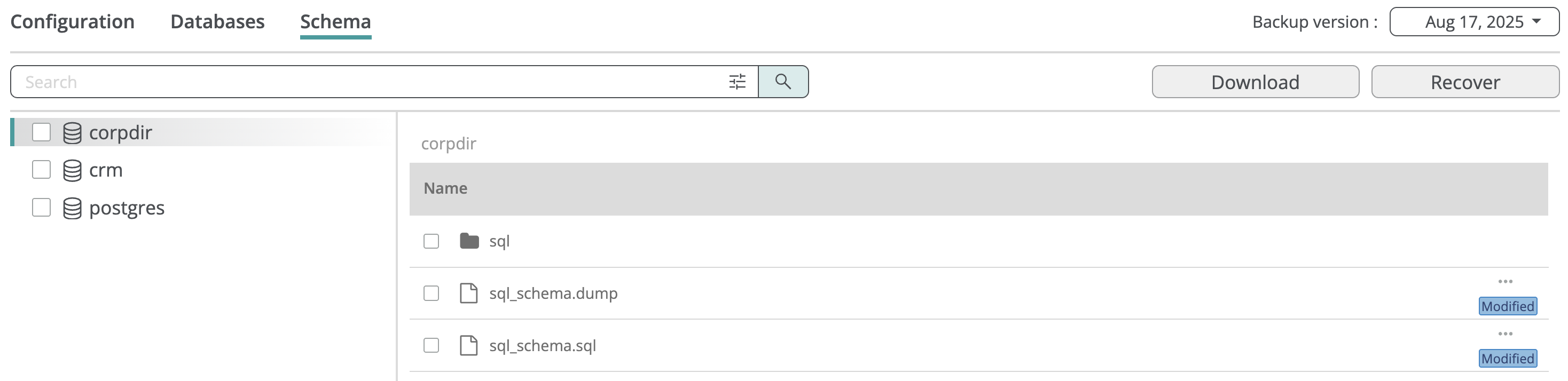Check the sql_schema.dump file checkbox

(x=431, y=293)
